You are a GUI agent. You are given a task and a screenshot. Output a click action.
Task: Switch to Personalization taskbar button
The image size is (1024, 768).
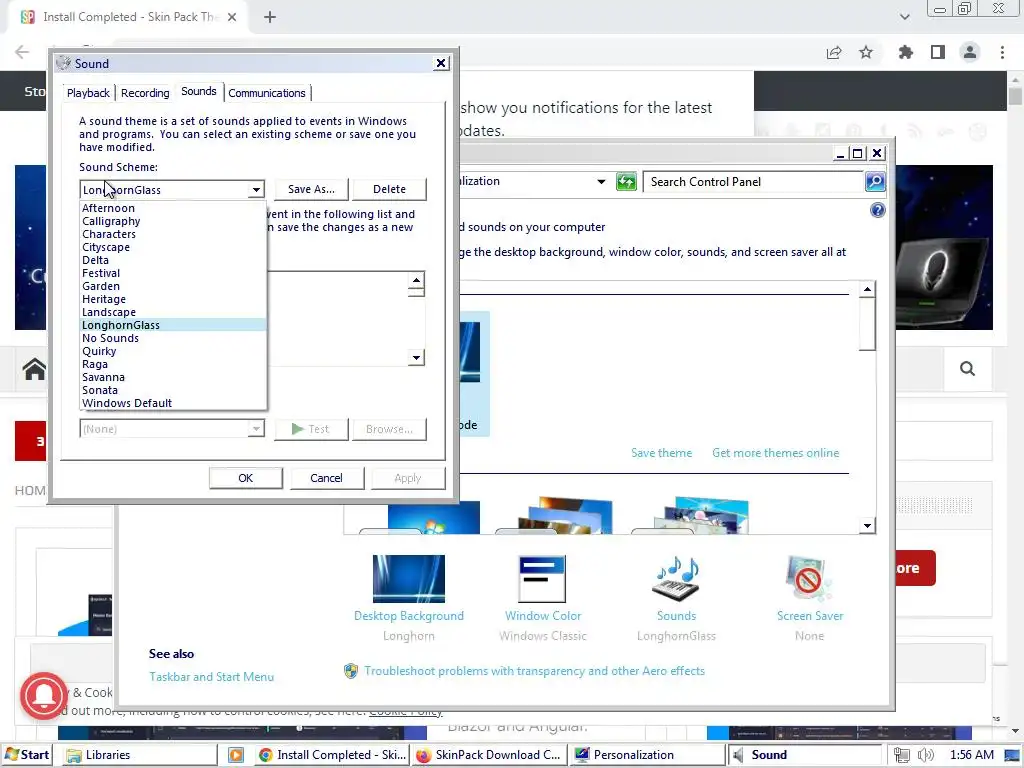tap(647, 755)
